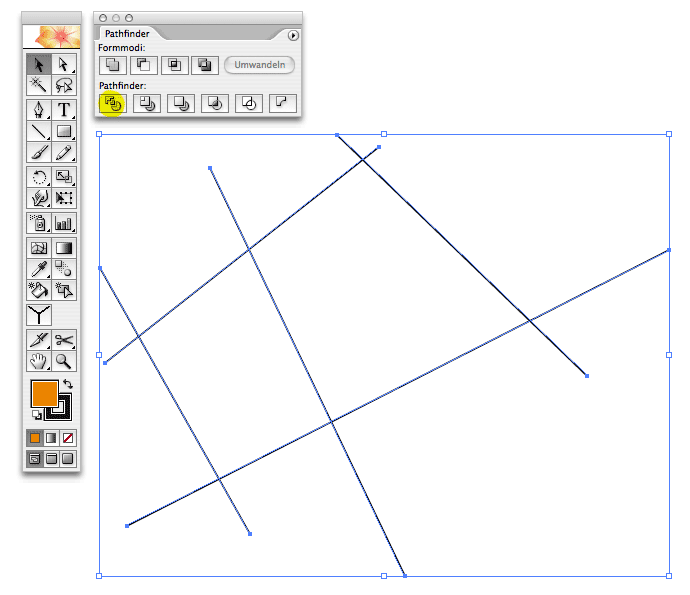Select the Pen tool
This screenshot has height=595, width=690.
(39, 110)
